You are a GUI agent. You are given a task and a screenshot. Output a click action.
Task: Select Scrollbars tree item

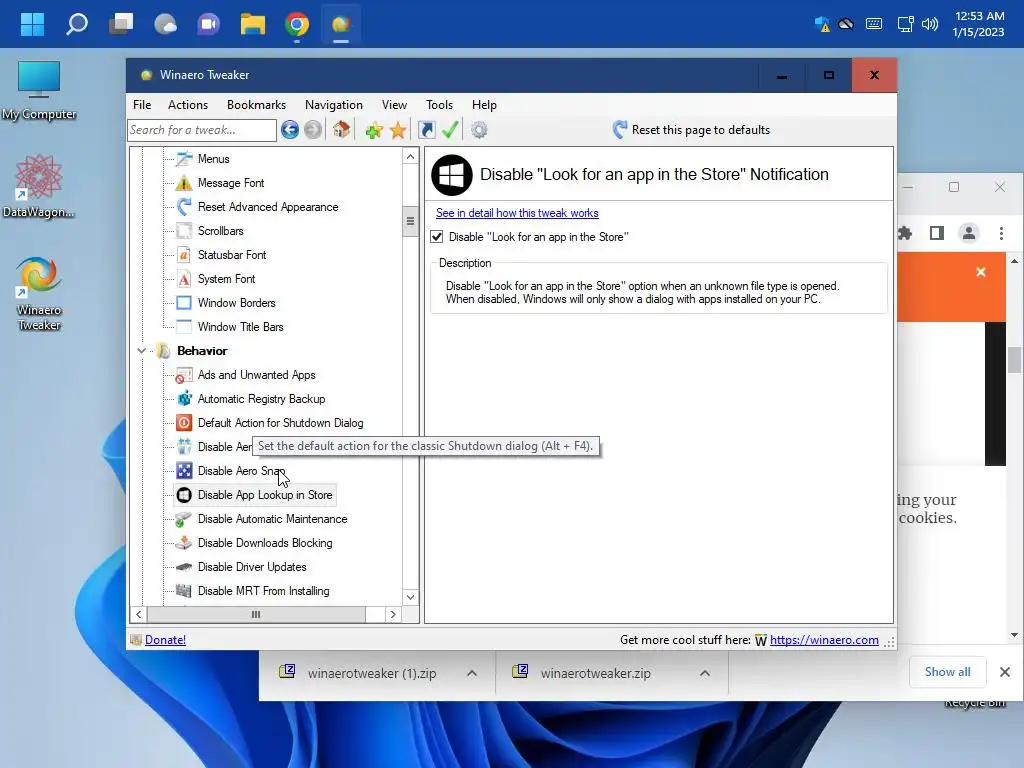[x=220, y=231]
